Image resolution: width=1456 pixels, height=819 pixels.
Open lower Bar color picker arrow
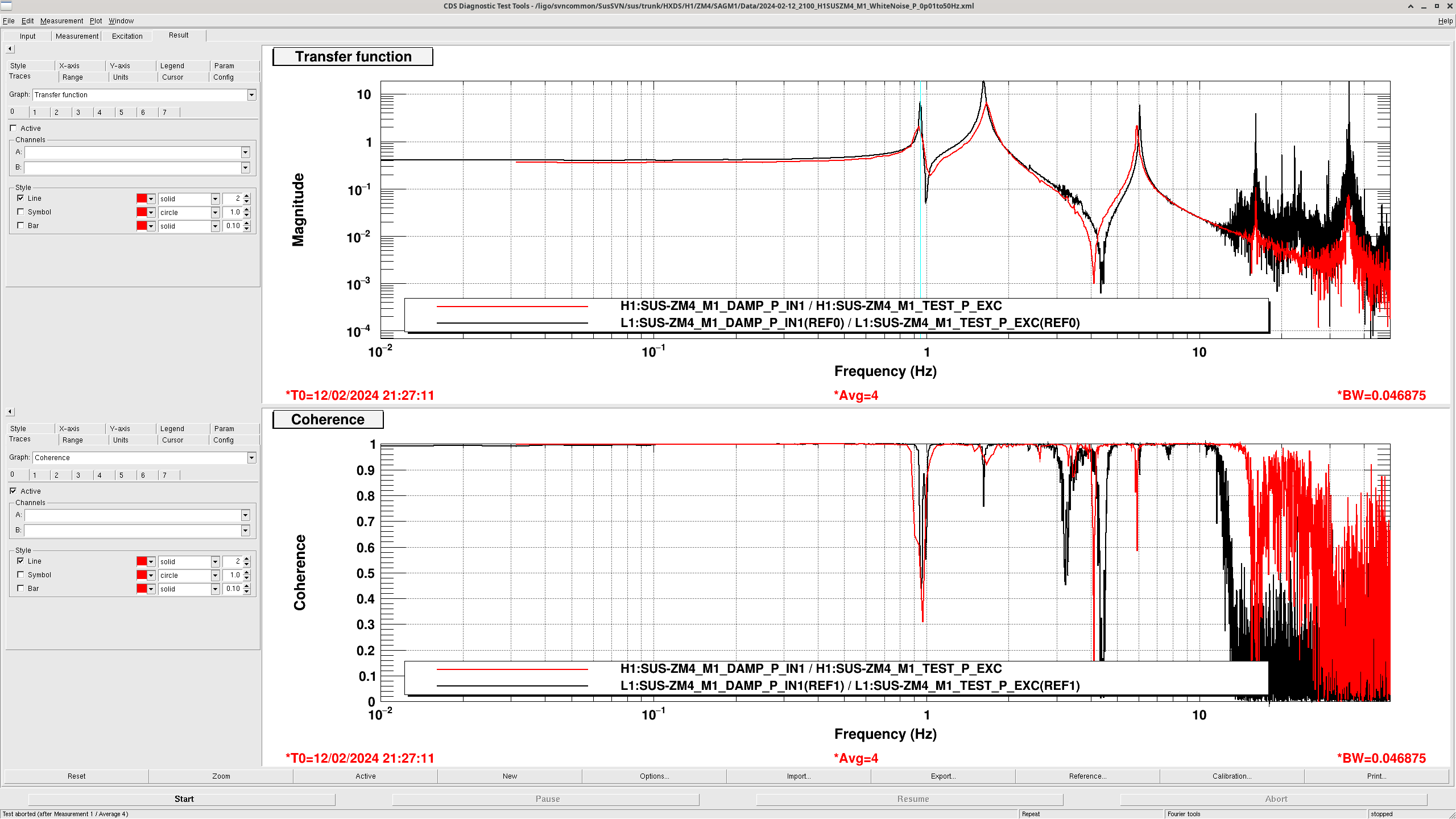151,589
